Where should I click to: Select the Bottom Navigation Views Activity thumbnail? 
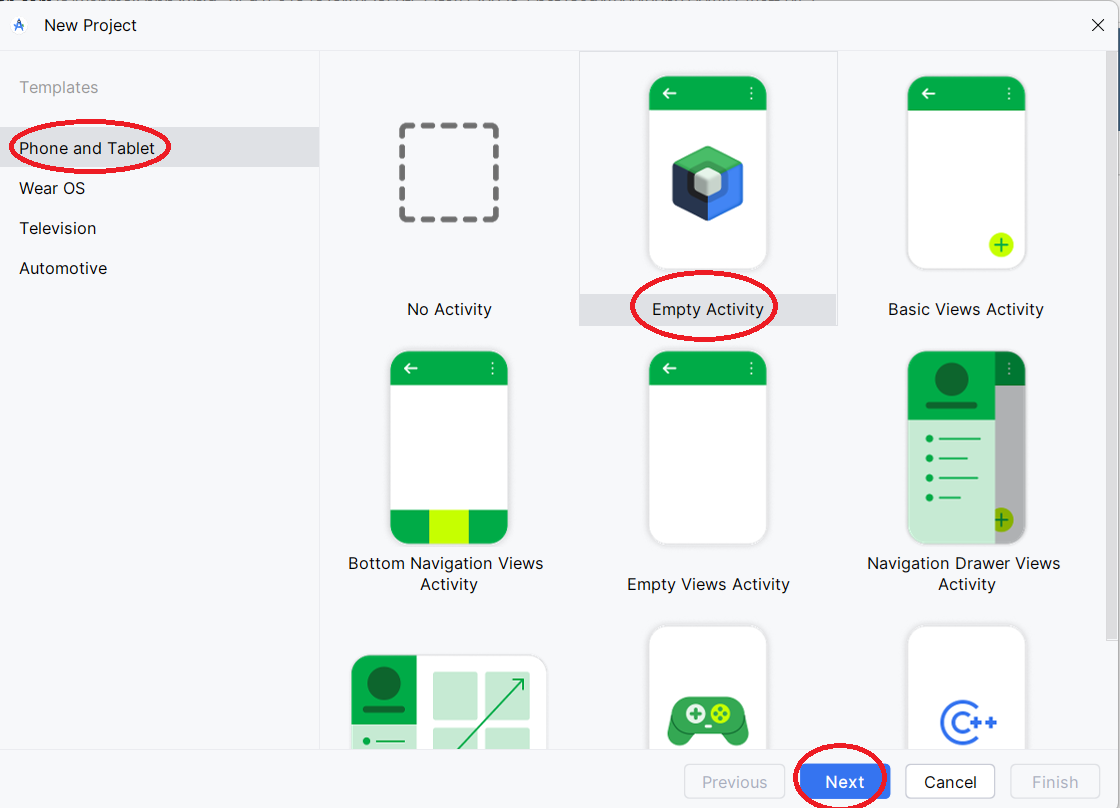(448, 447)
